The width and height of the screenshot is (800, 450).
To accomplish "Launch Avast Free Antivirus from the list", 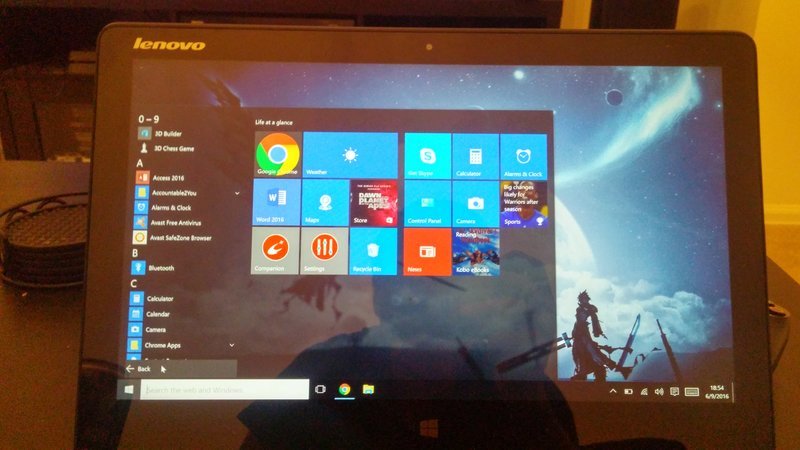I will point(168,222).
